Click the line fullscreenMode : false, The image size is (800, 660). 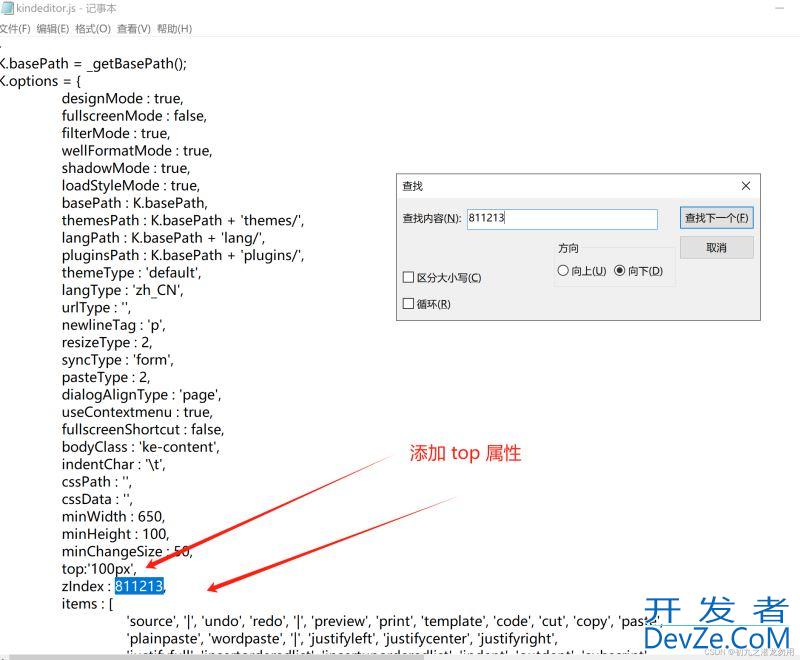pyautogui.click(x=134, y=116)
